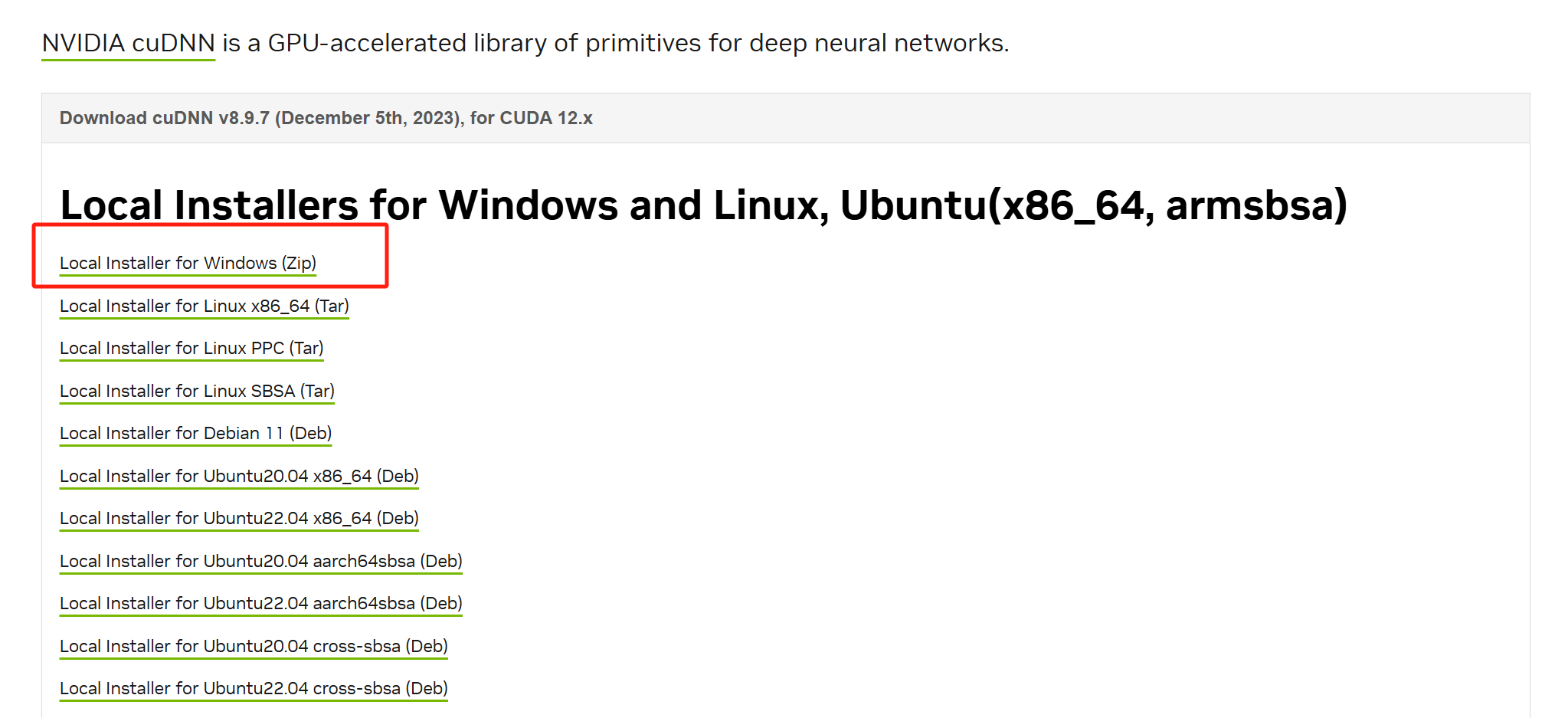Open Ubuntu20.04 x86_64 (Deb) installer link

[239, 477]
